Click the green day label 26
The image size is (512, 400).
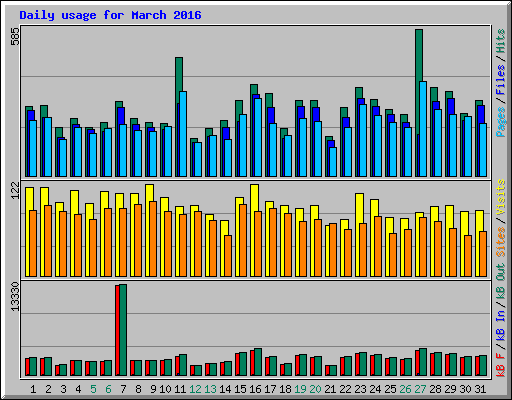pyautogui.click(x=405, y=389)
